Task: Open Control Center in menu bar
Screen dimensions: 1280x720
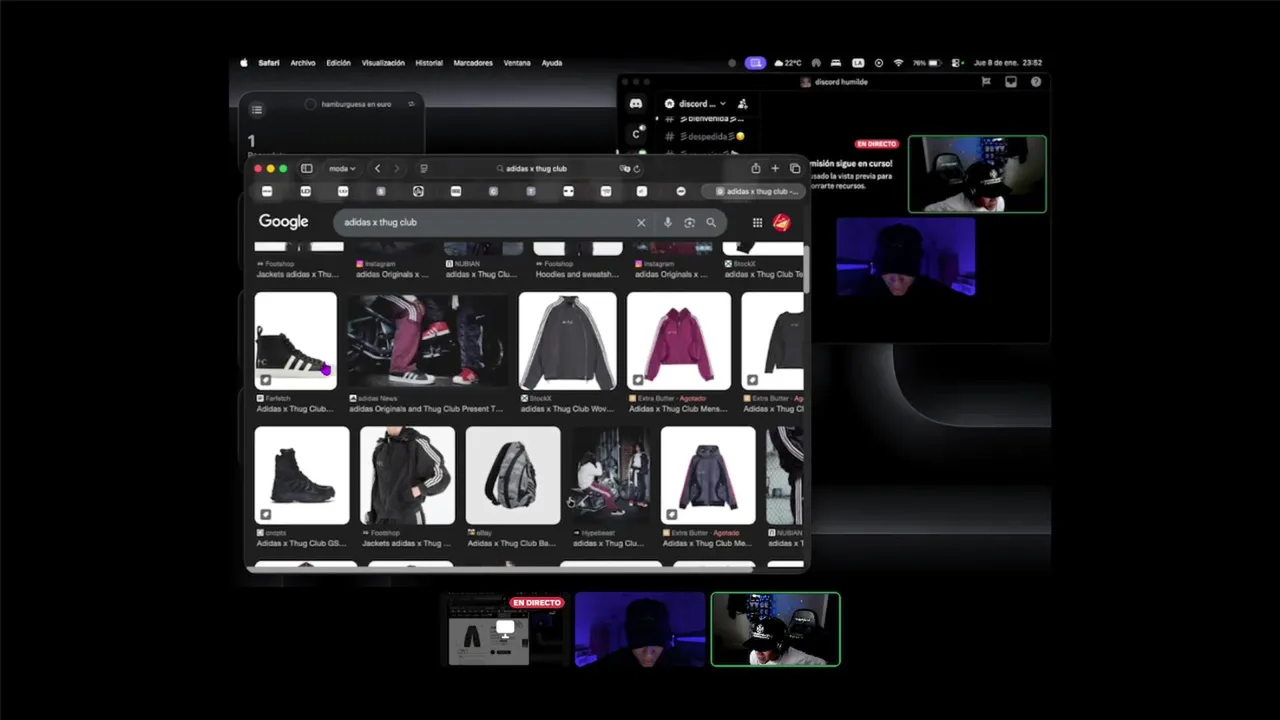Action: [x=956, y=63]
